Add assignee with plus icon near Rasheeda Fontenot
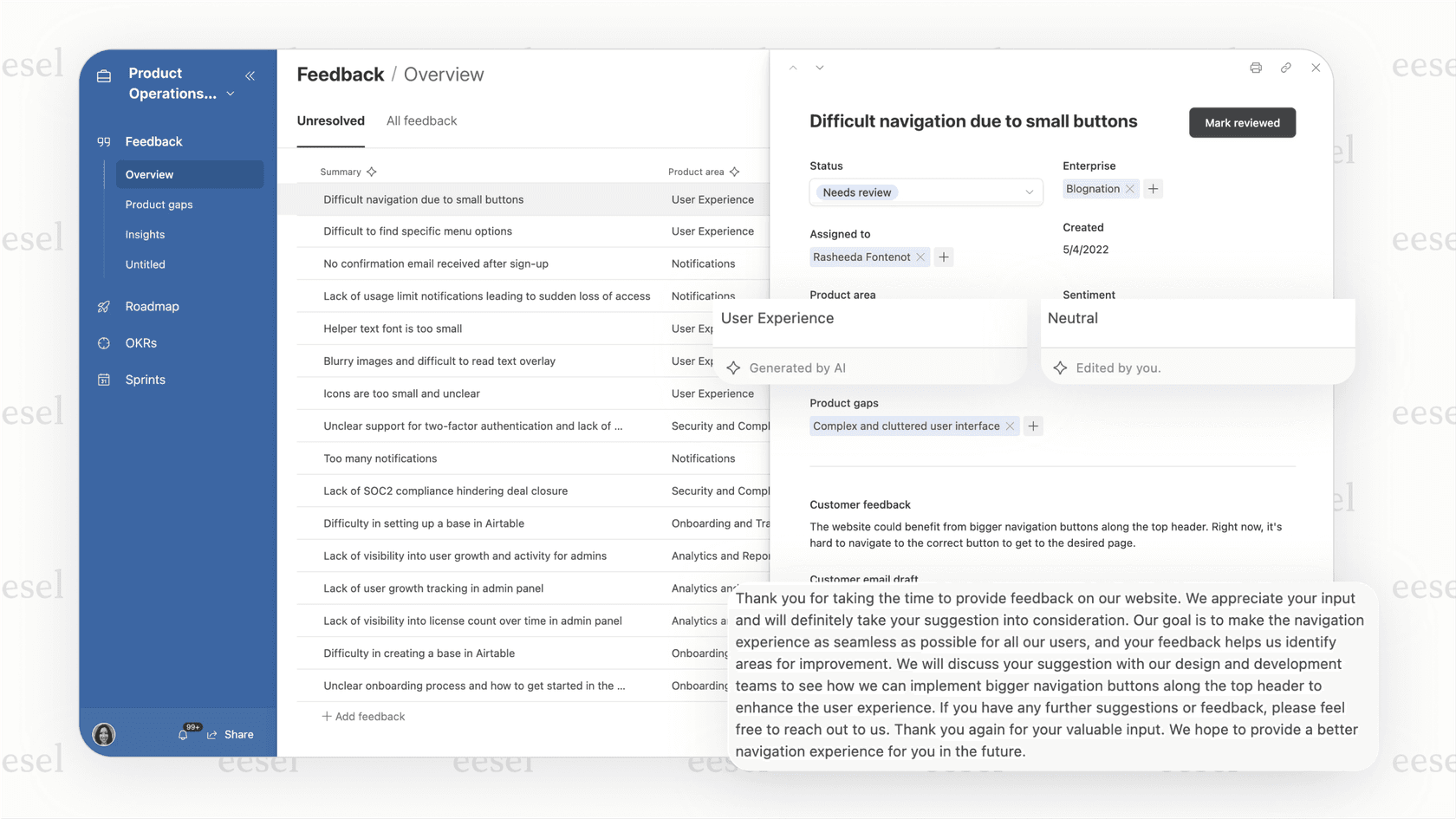1456x819 pixels. [x=944, y=257]
